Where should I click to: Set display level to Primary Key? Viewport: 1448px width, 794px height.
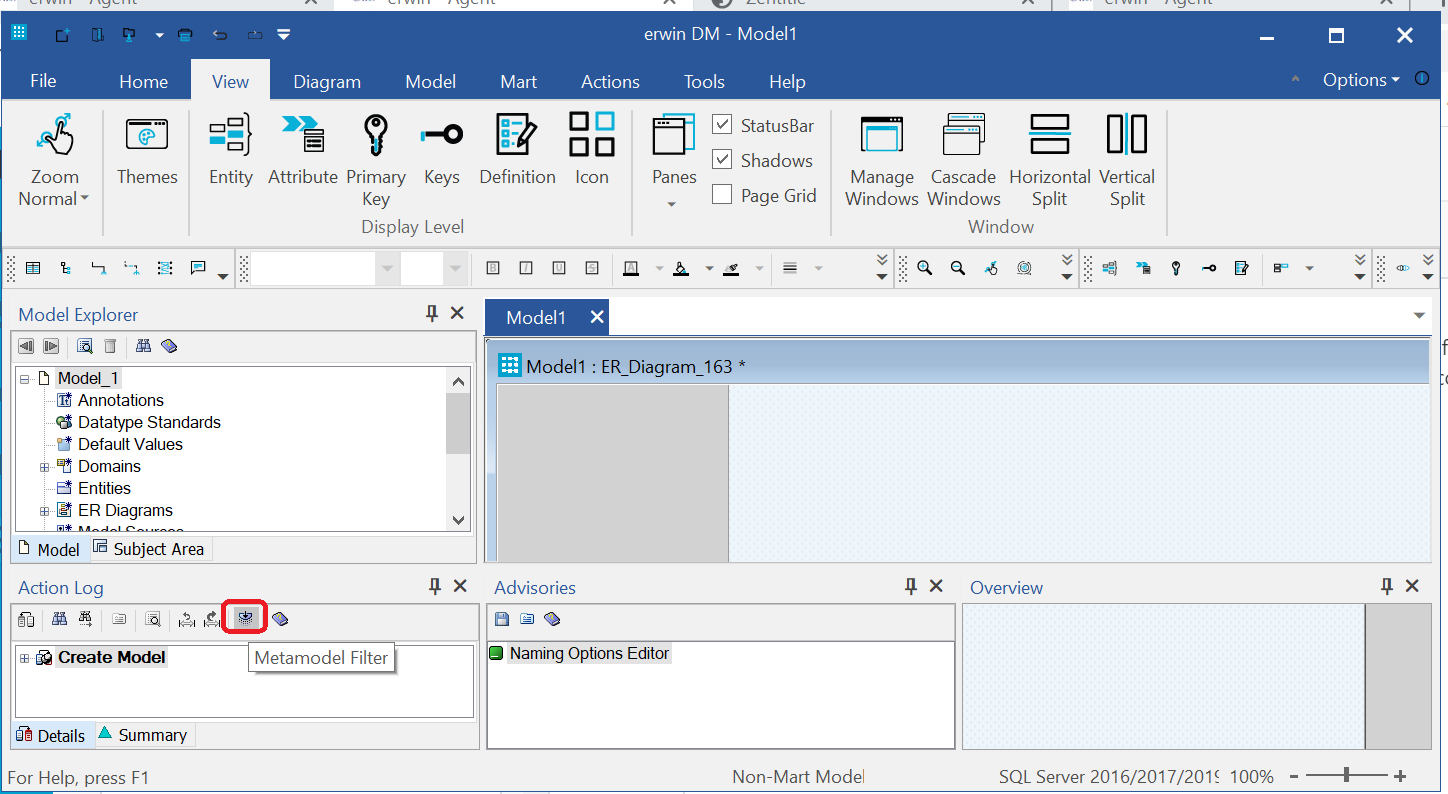click(x=376, y=158)
